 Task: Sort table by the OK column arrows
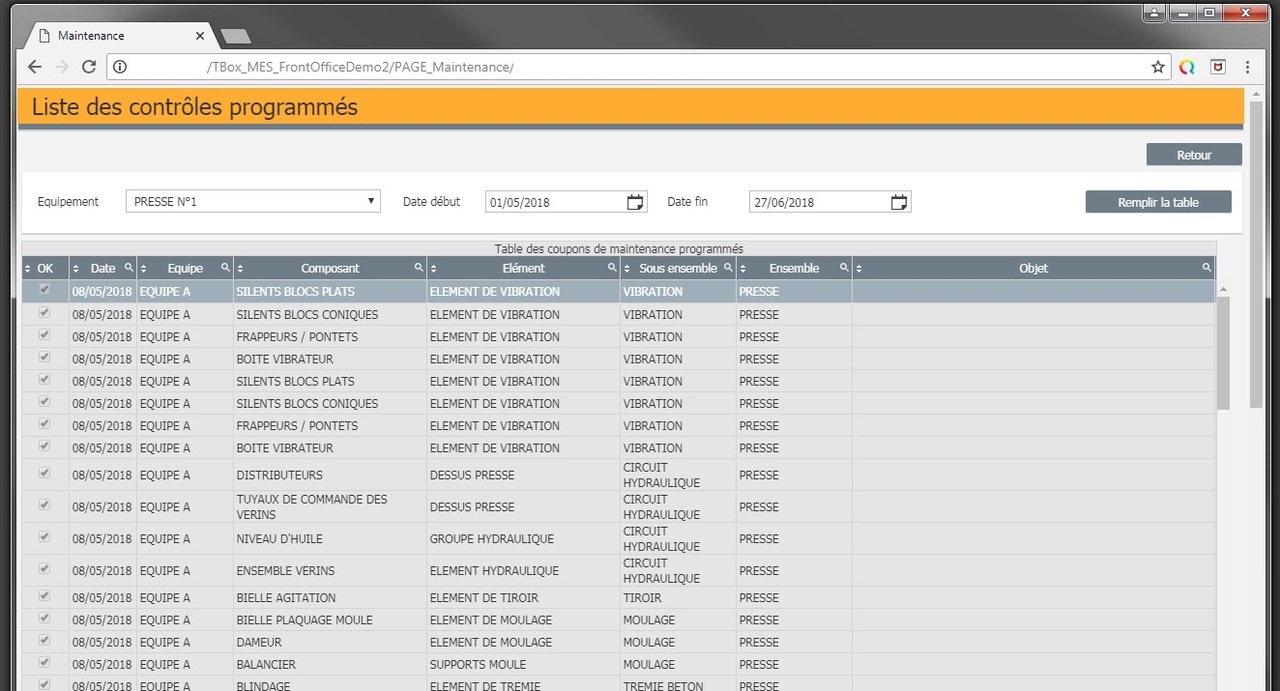28,268
